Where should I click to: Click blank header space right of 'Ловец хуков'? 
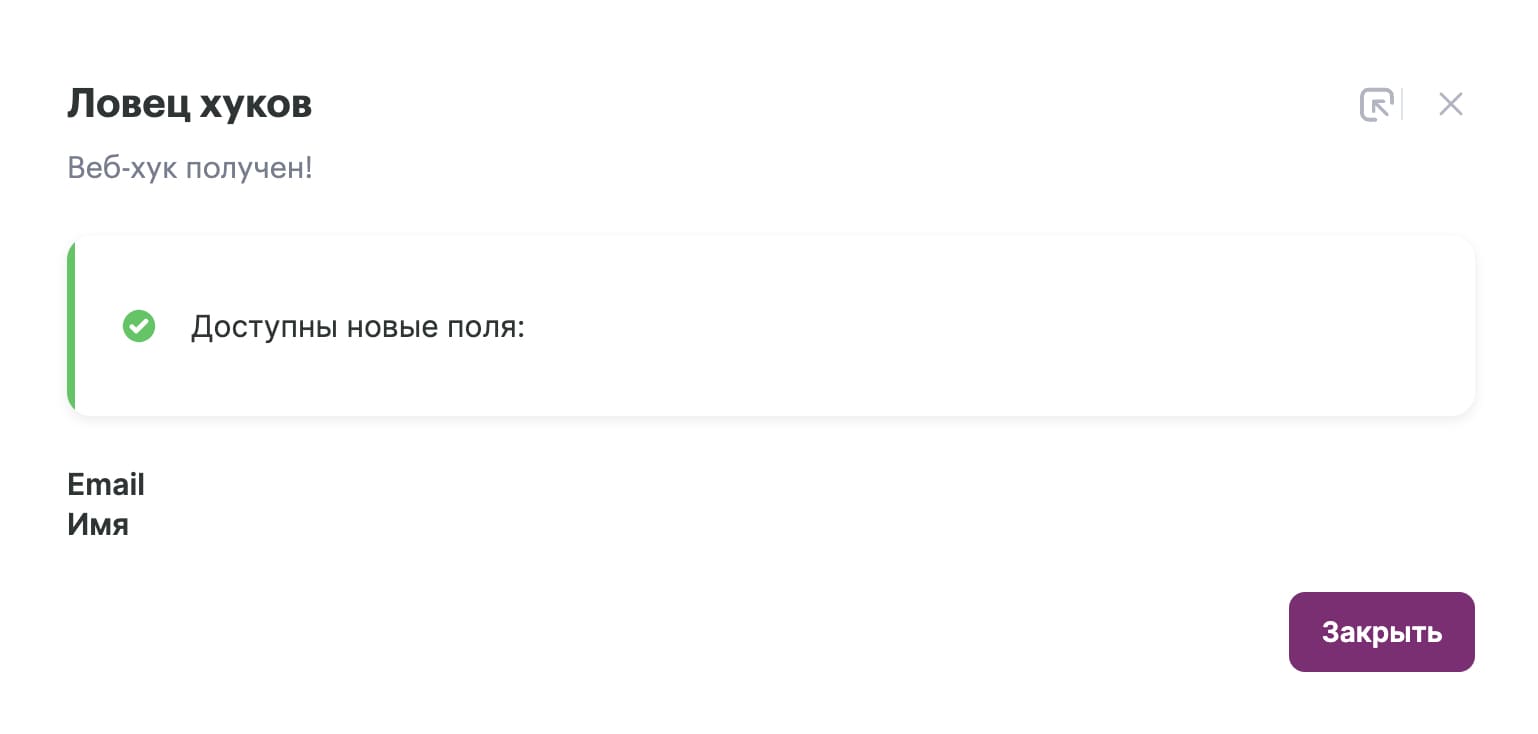[x=830, y=104]
